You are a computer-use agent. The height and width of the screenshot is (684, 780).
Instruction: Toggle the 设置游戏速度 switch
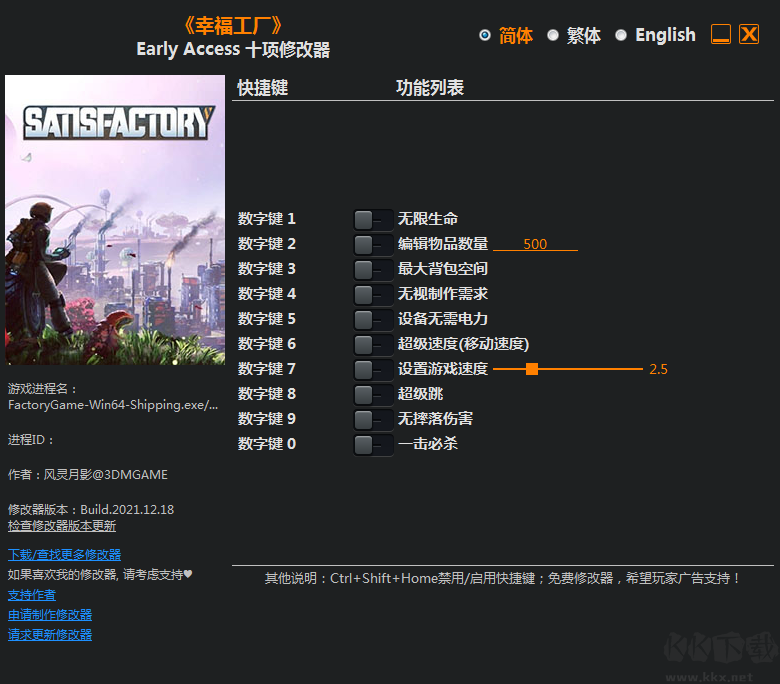click(373, 370)
